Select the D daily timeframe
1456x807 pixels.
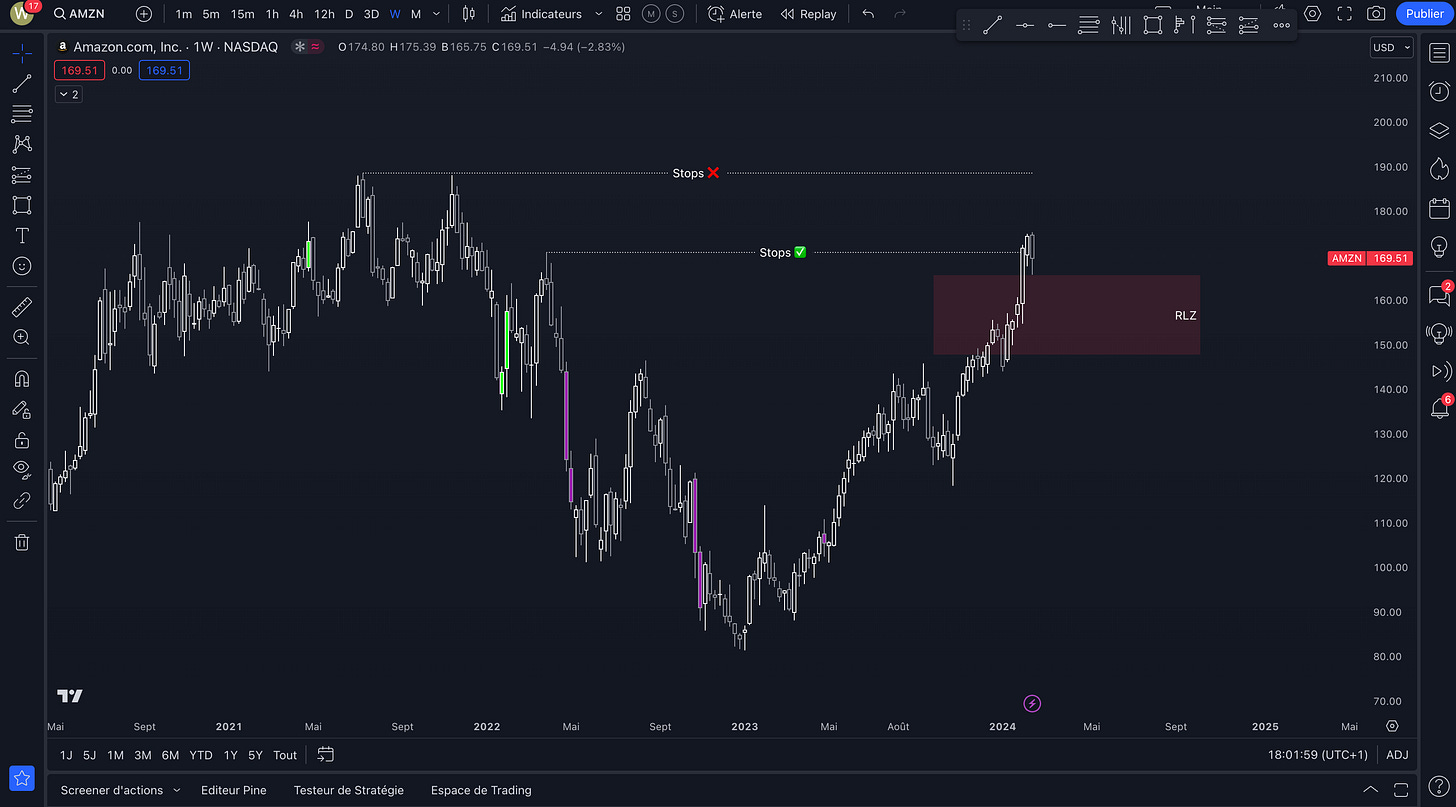click(x=349, y=14)
